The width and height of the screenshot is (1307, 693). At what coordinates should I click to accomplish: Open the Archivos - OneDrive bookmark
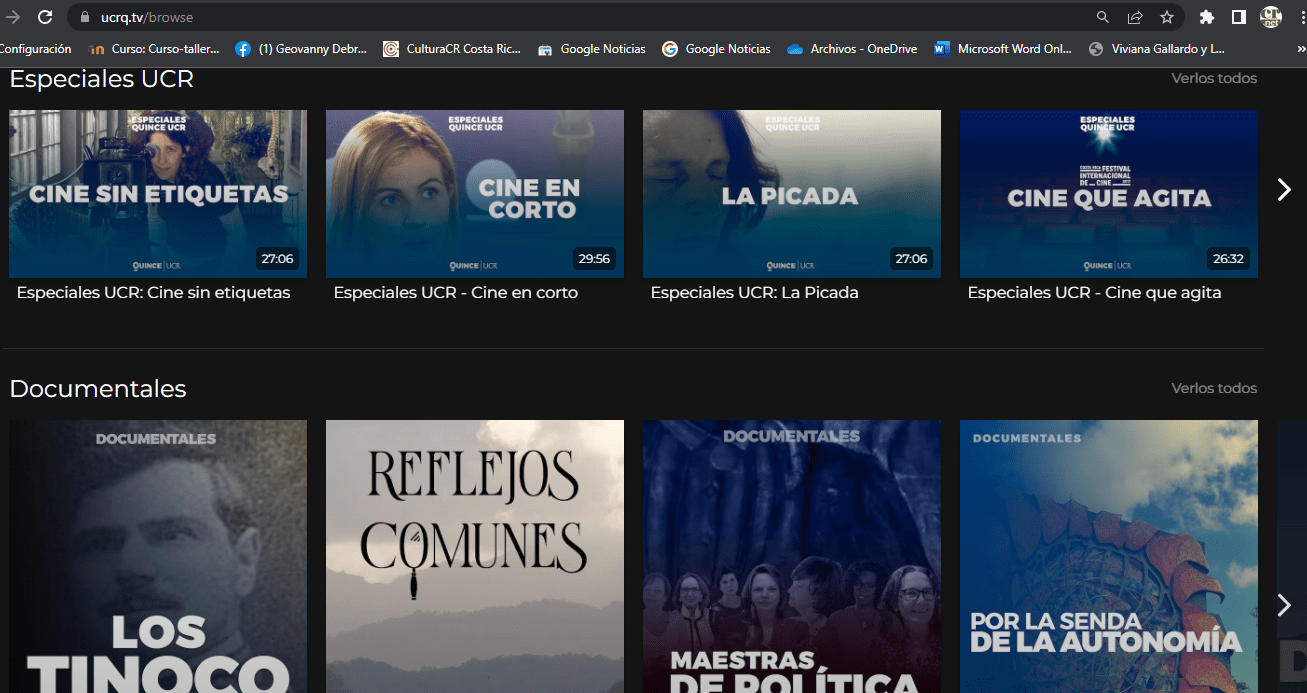click(x=852, y=49)
